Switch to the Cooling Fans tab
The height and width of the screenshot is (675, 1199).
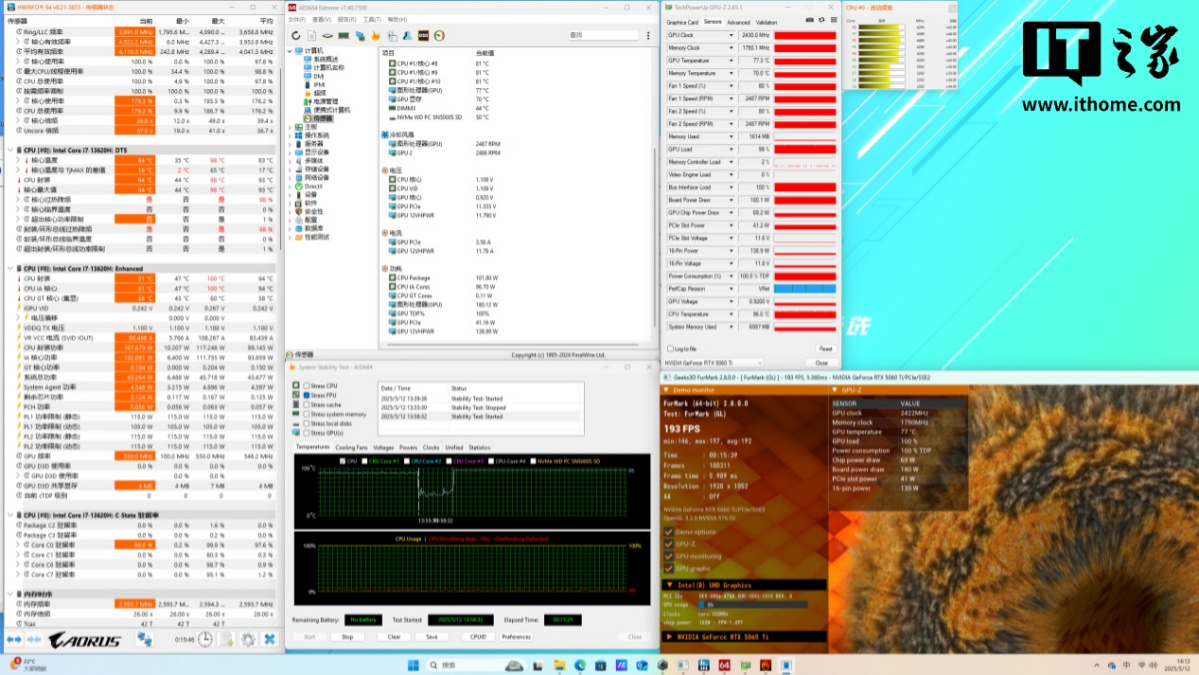(351, 447)
